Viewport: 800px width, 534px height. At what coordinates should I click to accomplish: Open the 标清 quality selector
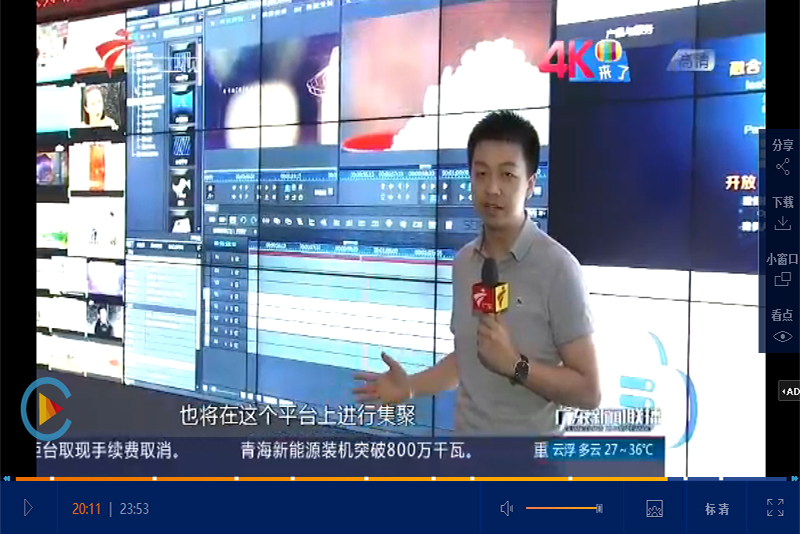tap(717, 509)
